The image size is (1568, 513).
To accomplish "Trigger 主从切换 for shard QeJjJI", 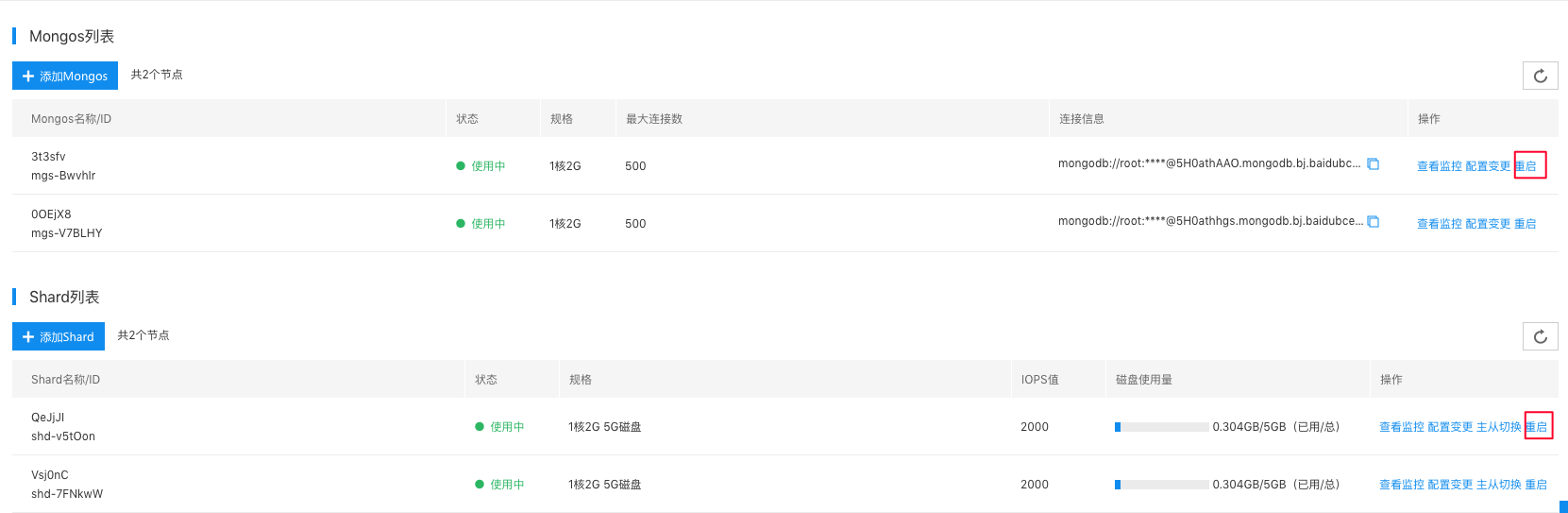I will [x=1499, y=427].
